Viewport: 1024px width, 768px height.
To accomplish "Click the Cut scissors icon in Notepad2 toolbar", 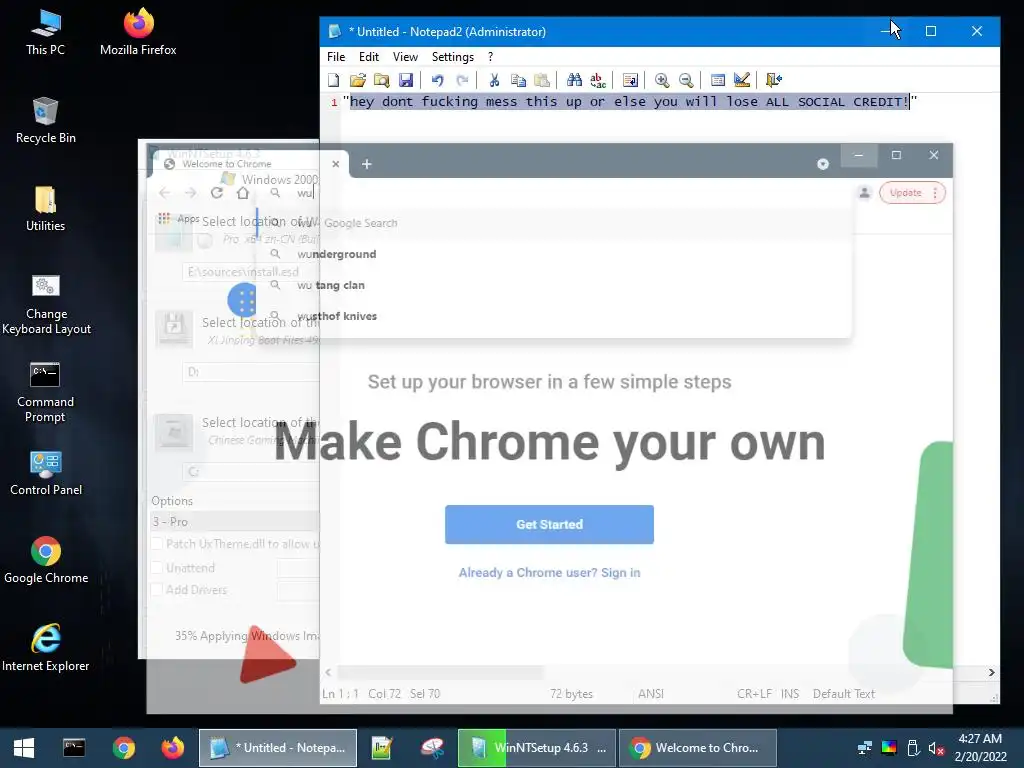I will click(494, 80).
